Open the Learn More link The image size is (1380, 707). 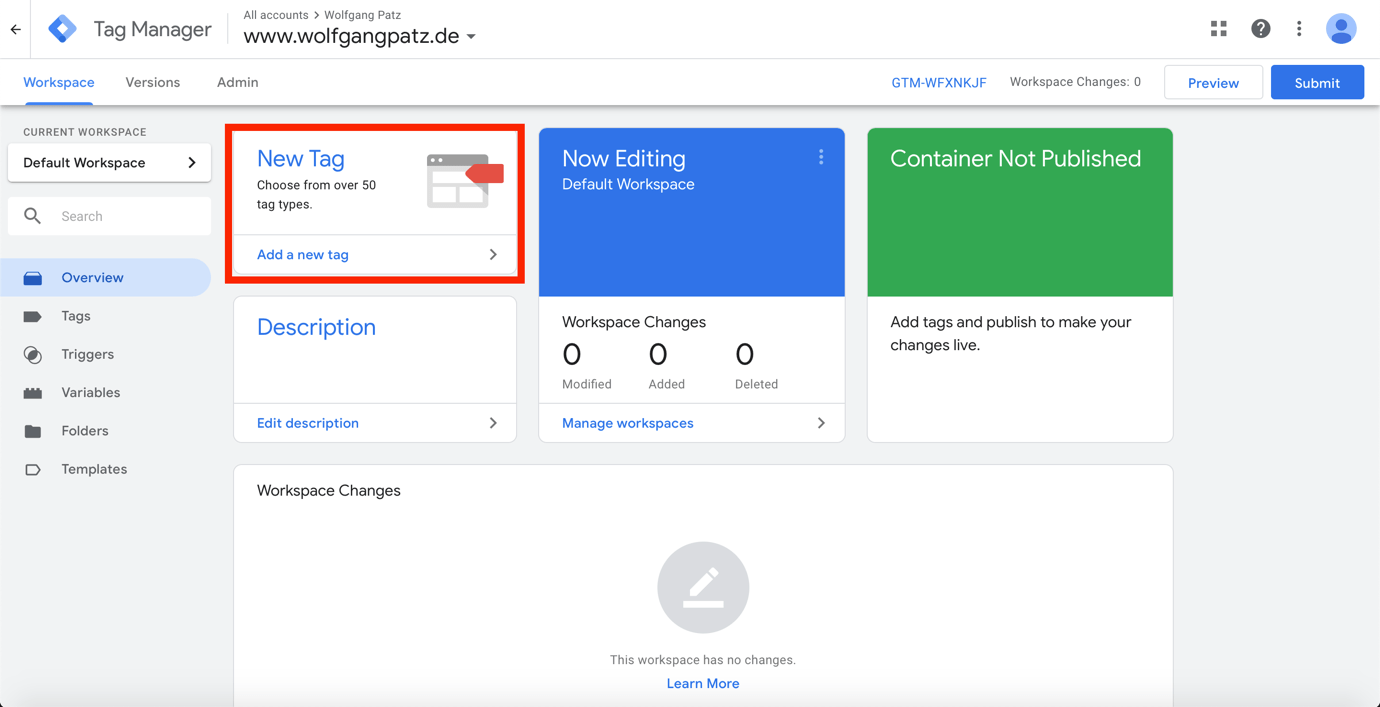pyautogui.click(x=703, y=684)
